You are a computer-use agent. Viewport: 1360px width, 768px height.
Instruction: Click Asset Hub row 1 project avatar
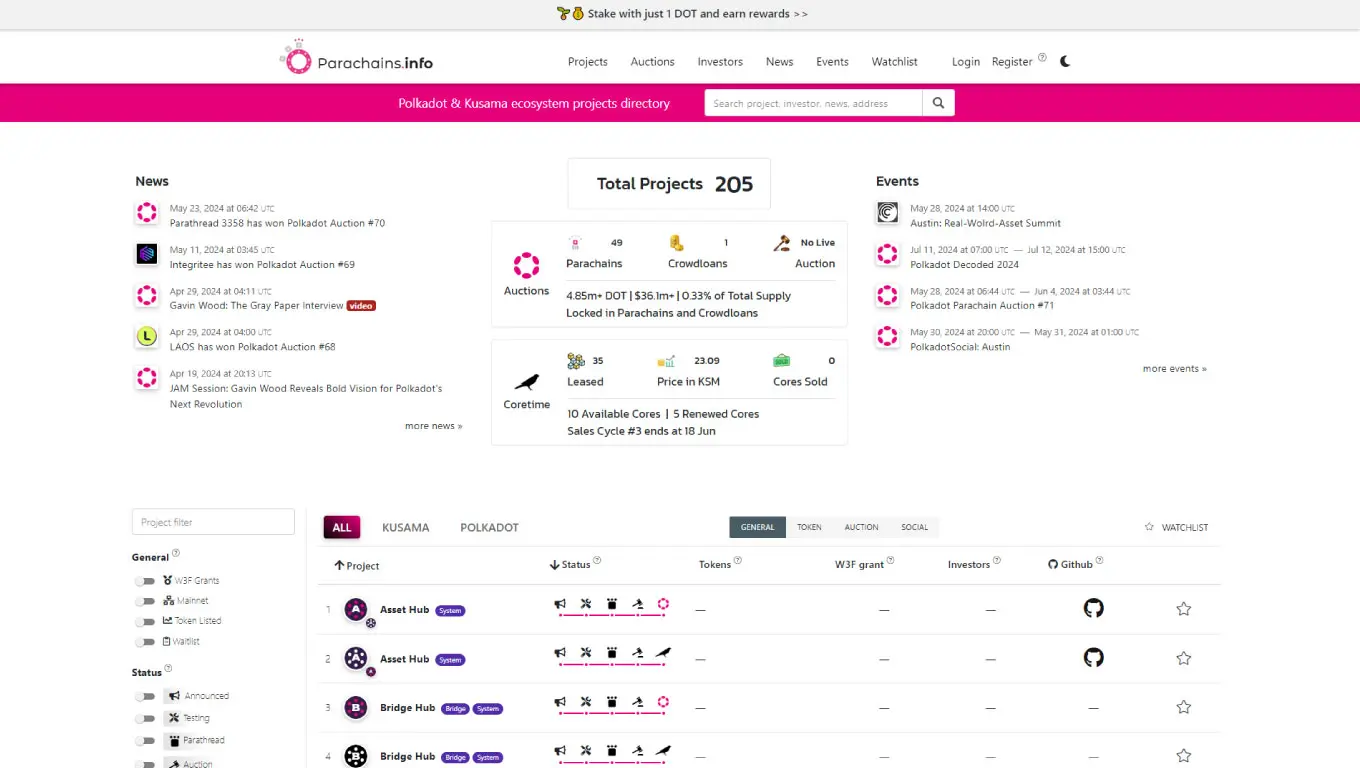click(356, 609)
